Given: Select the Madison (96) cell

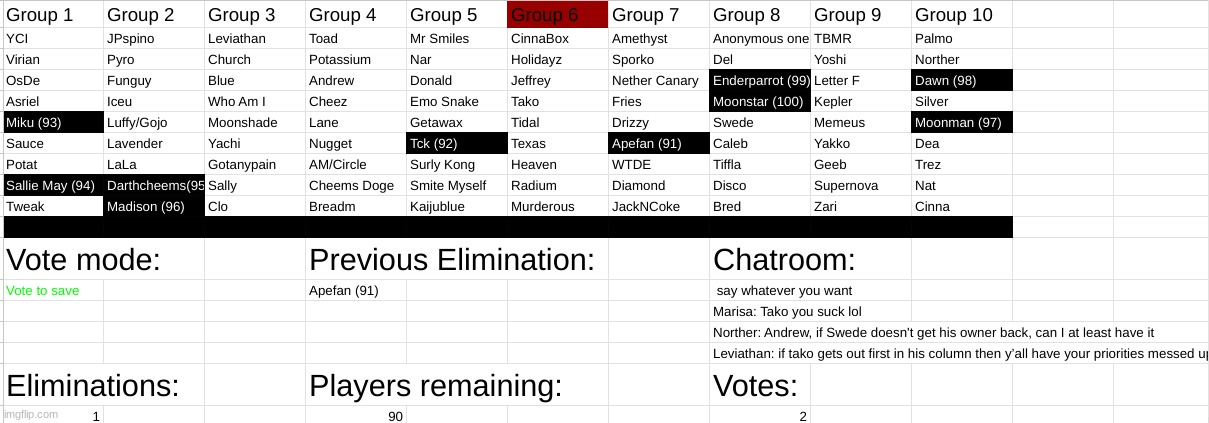Looking at the screenshot, I should coord(154,206).
